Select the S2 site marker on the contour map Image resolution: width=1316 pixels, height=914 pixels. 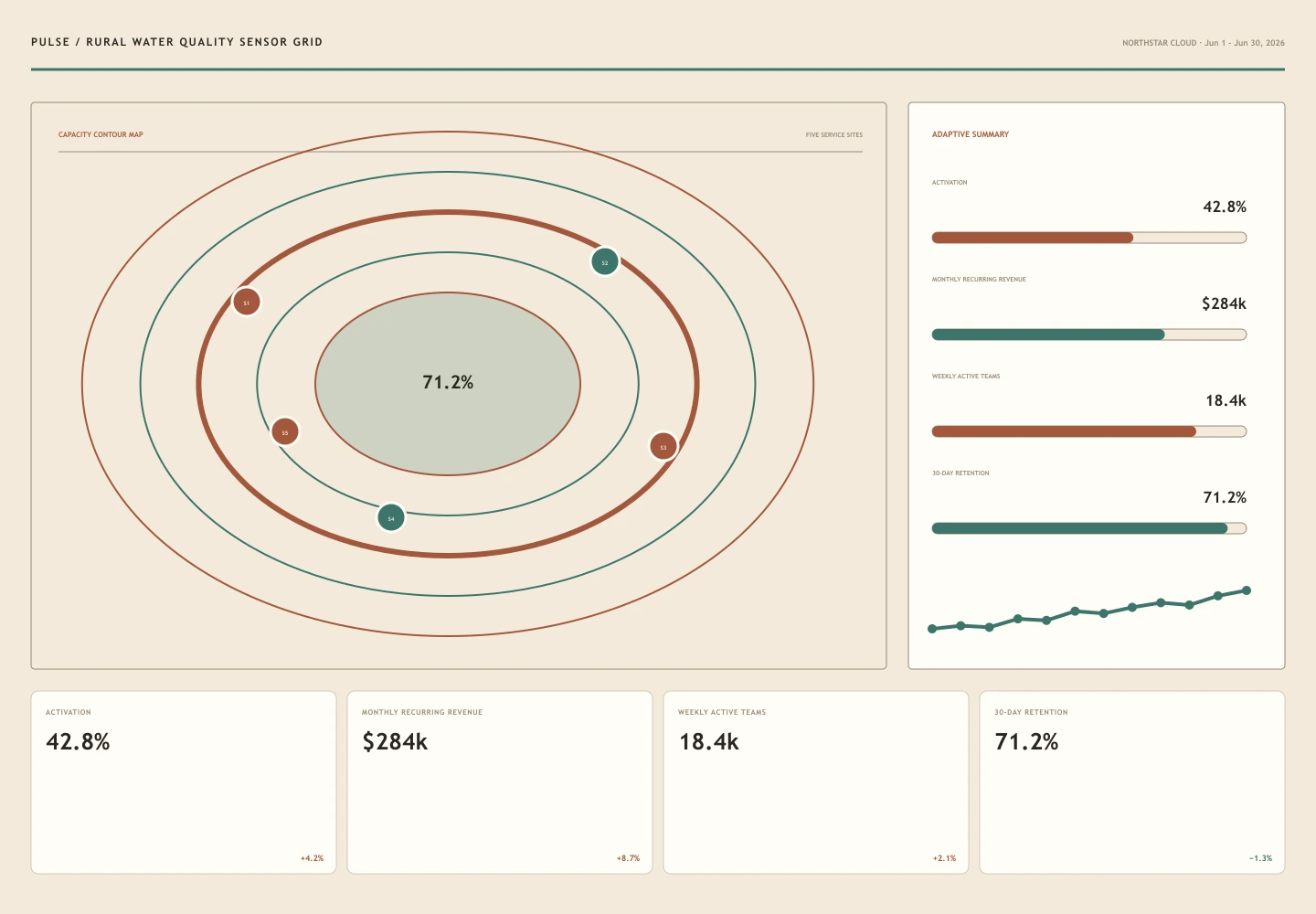[x=605, y=261]
